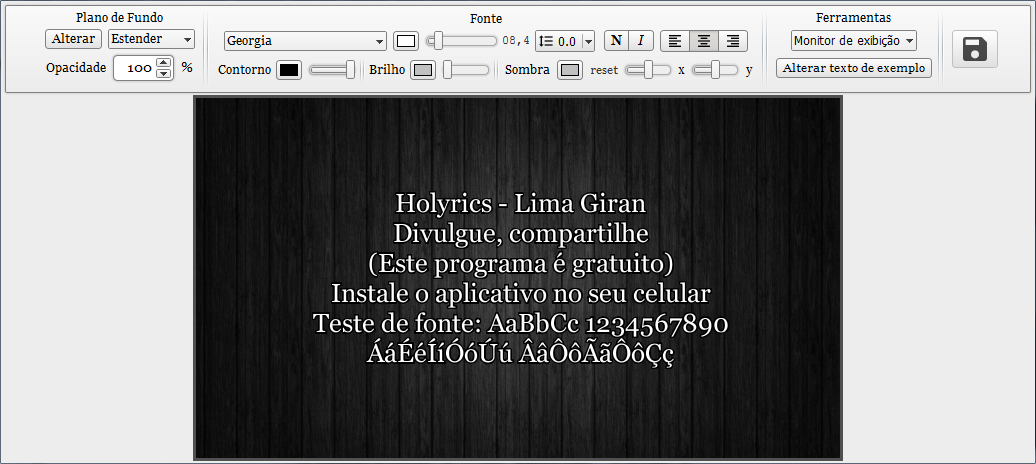1036x464 pixels.
Task: Adjust the Brilho intensity slider
Action: [x=466, y=69]
